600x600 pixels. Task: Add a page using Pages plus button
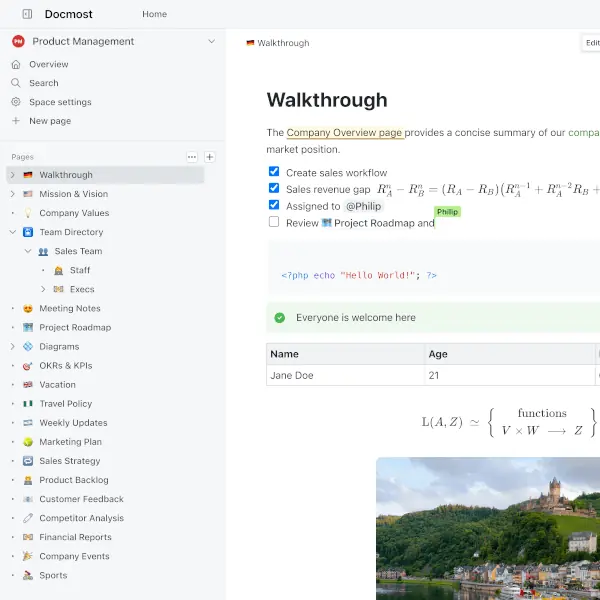210,157
